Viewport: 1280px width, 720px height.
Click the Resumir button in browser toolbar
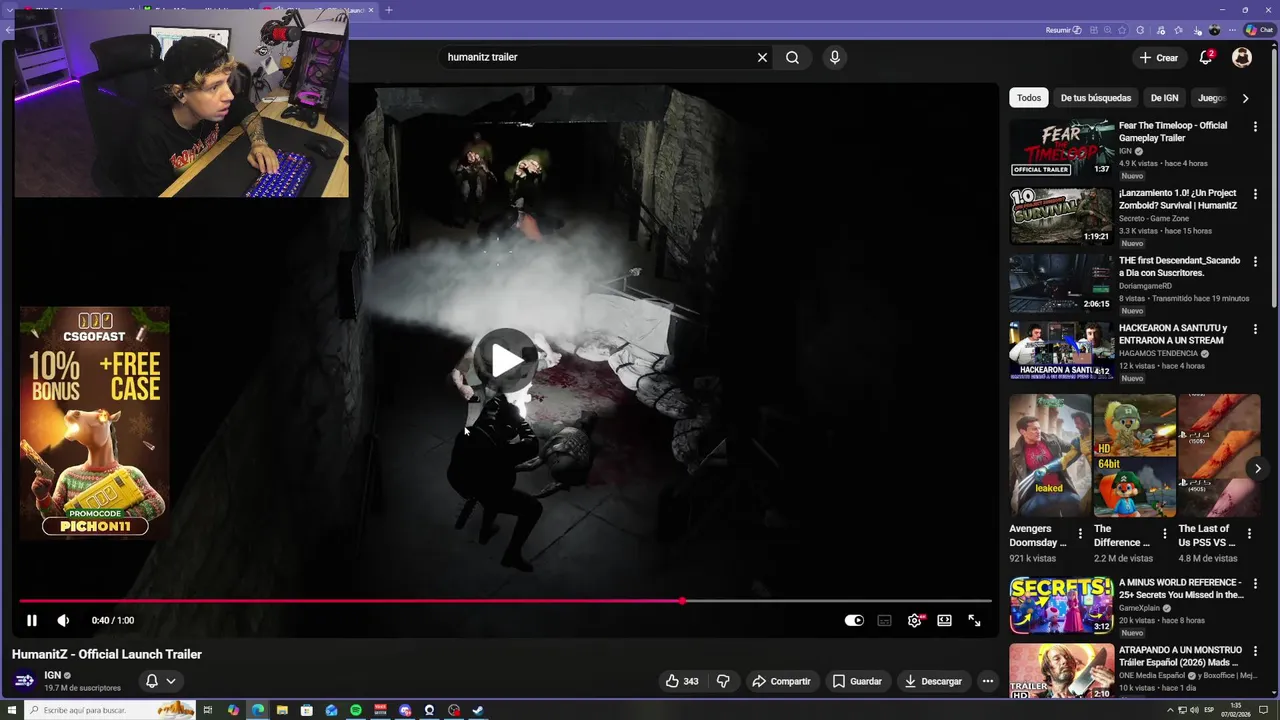(1063, 30)
